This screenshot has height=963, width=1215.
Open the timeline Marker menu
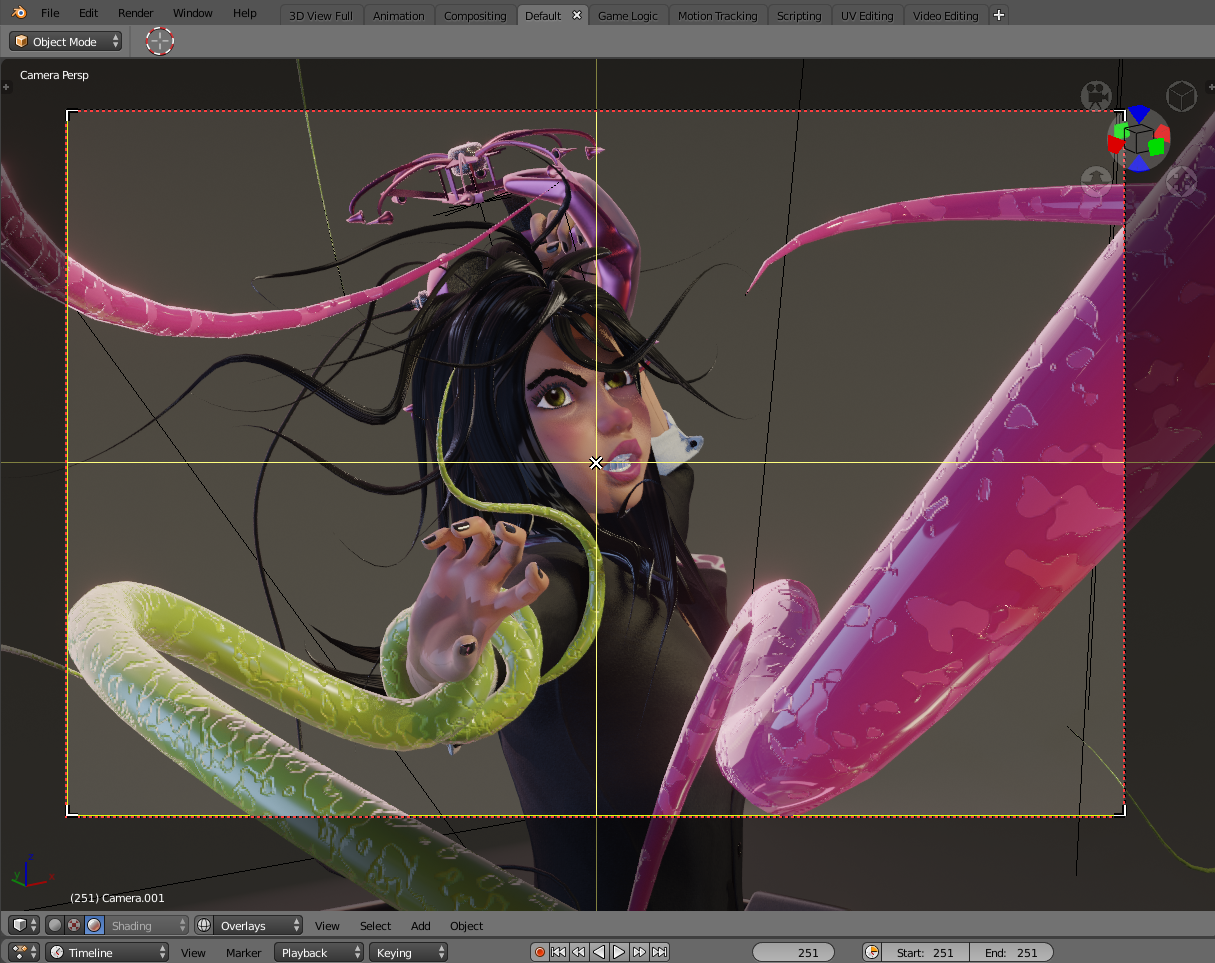[243, 953]
